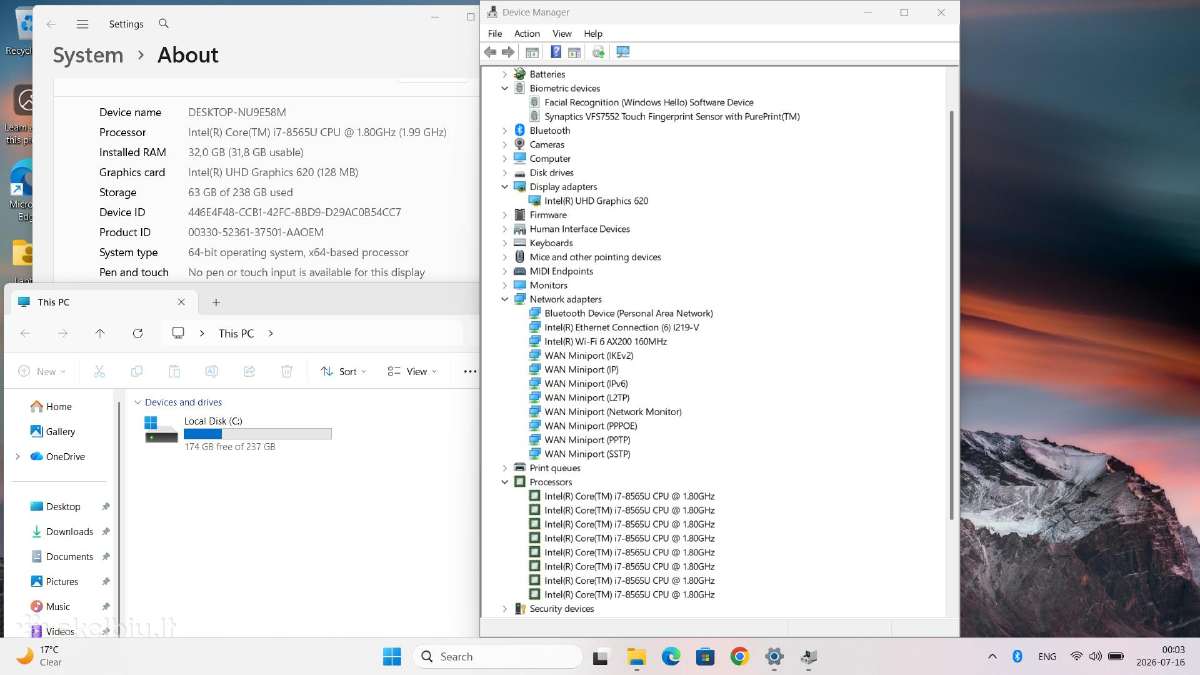Refresh the This PC folder view
The width and height of the screenshot is (1200, 675).
(x=138, y=333)
